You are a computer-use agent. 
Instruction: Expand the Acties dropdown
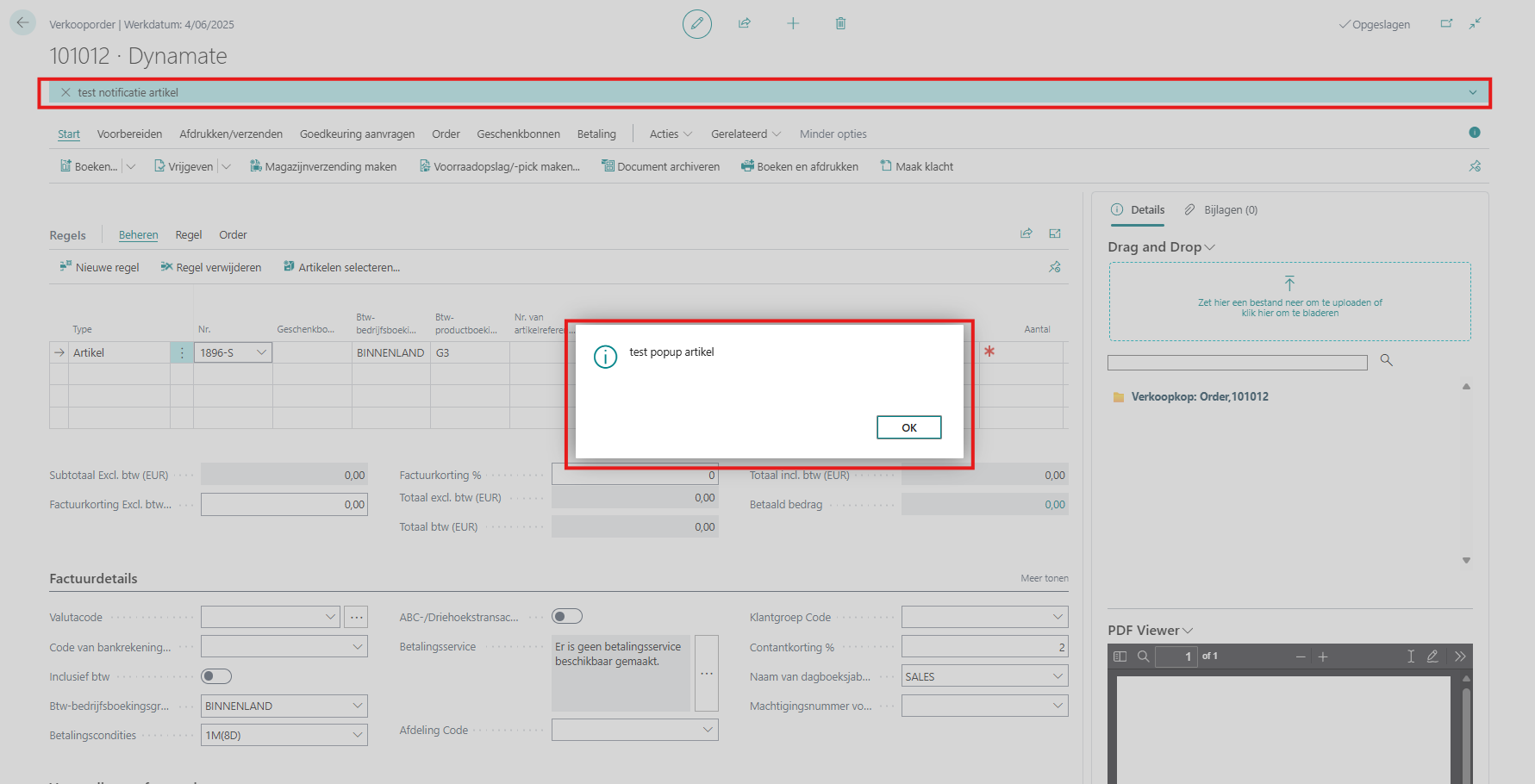point(671,134)
